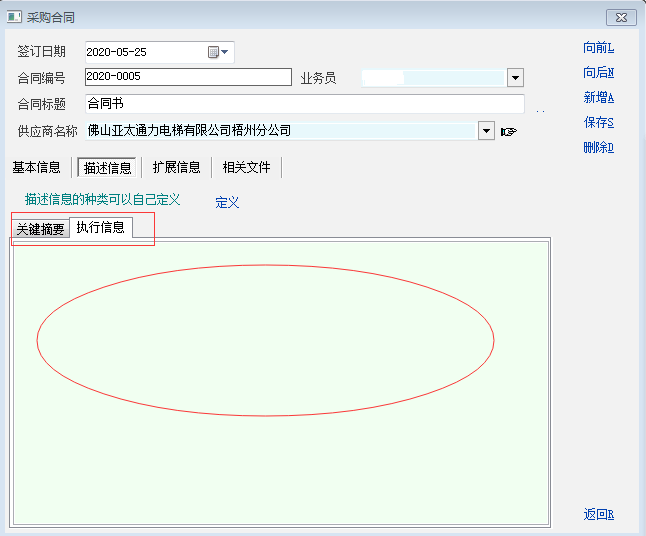Go to previous record with 向前
Viewport: 646px width, 536px height.
(x=598, y=48)
